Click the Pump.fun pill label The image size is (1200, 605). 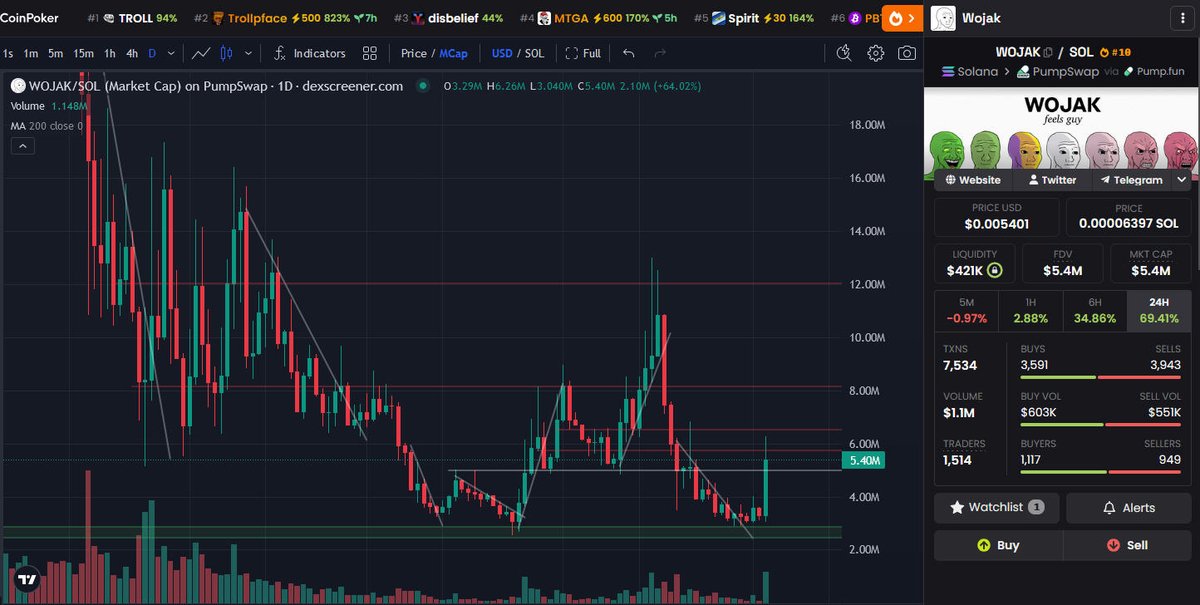pyautogui.click(x=1154, y=71)
